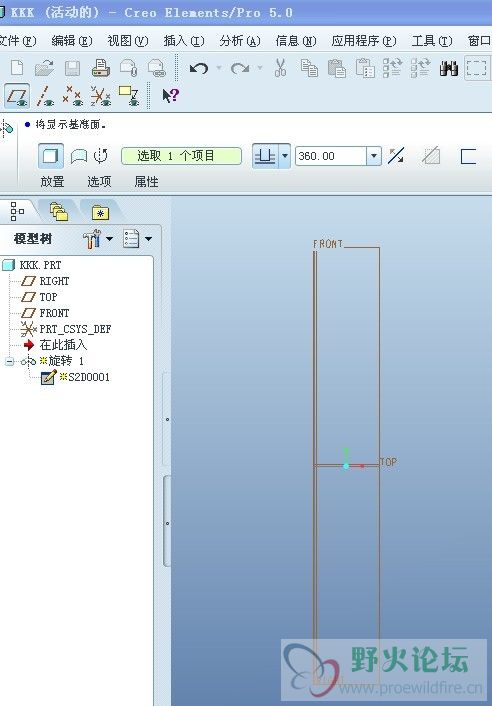Create a new file with the New icon
The height and width of the screenshot is (706, 492).
[17, 68]
